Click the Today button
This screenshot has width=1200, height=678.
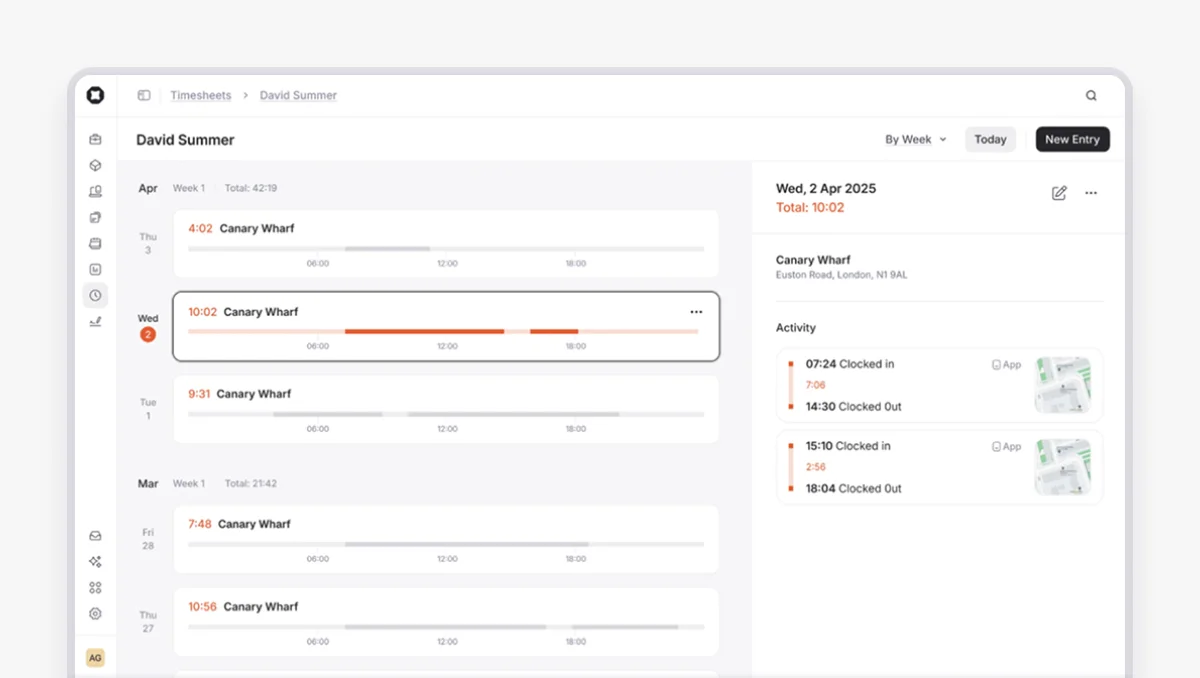pyautogui.click(x=990, y=140)
